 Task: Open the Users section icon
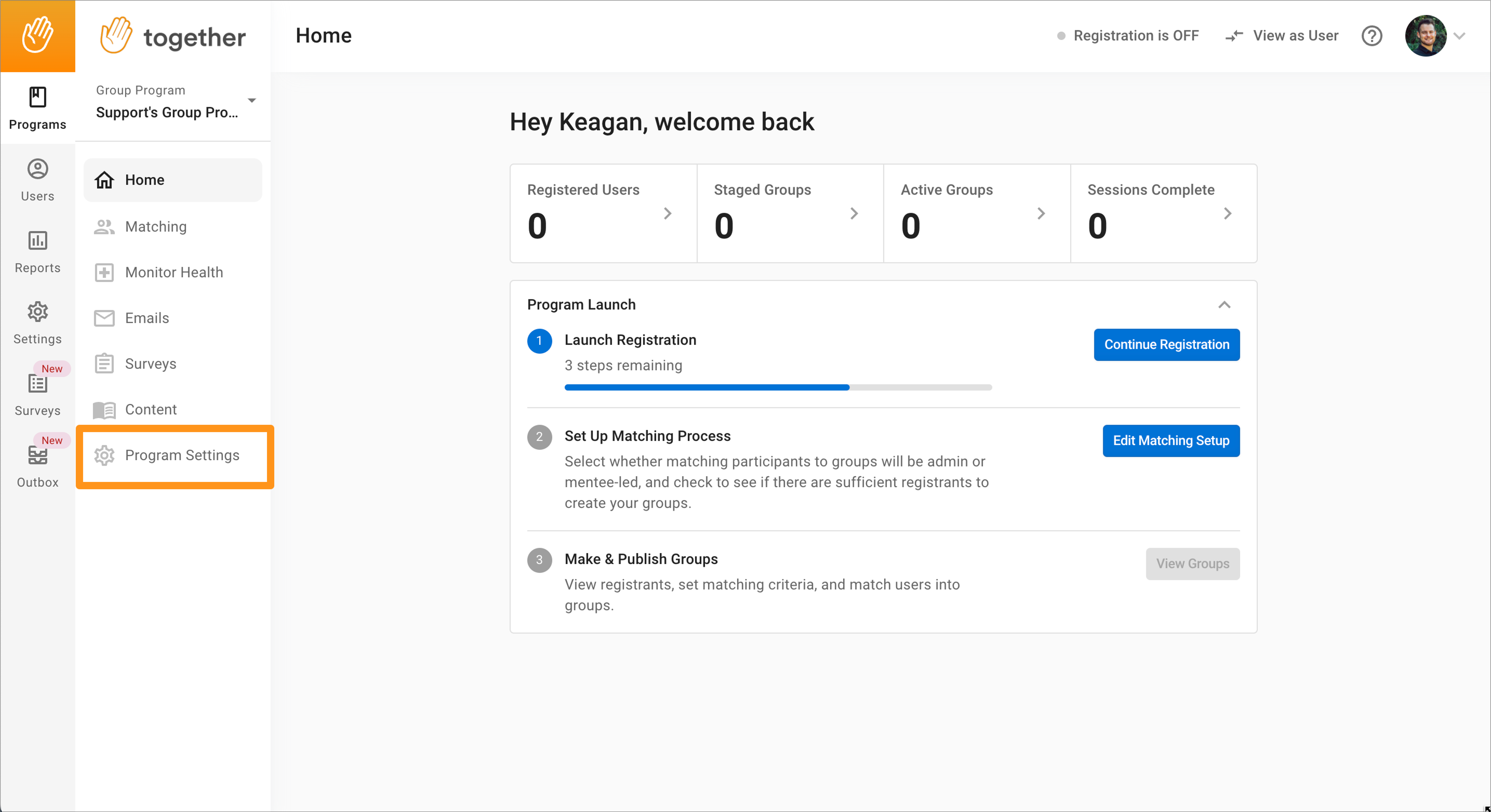click(x=38, y=169)
